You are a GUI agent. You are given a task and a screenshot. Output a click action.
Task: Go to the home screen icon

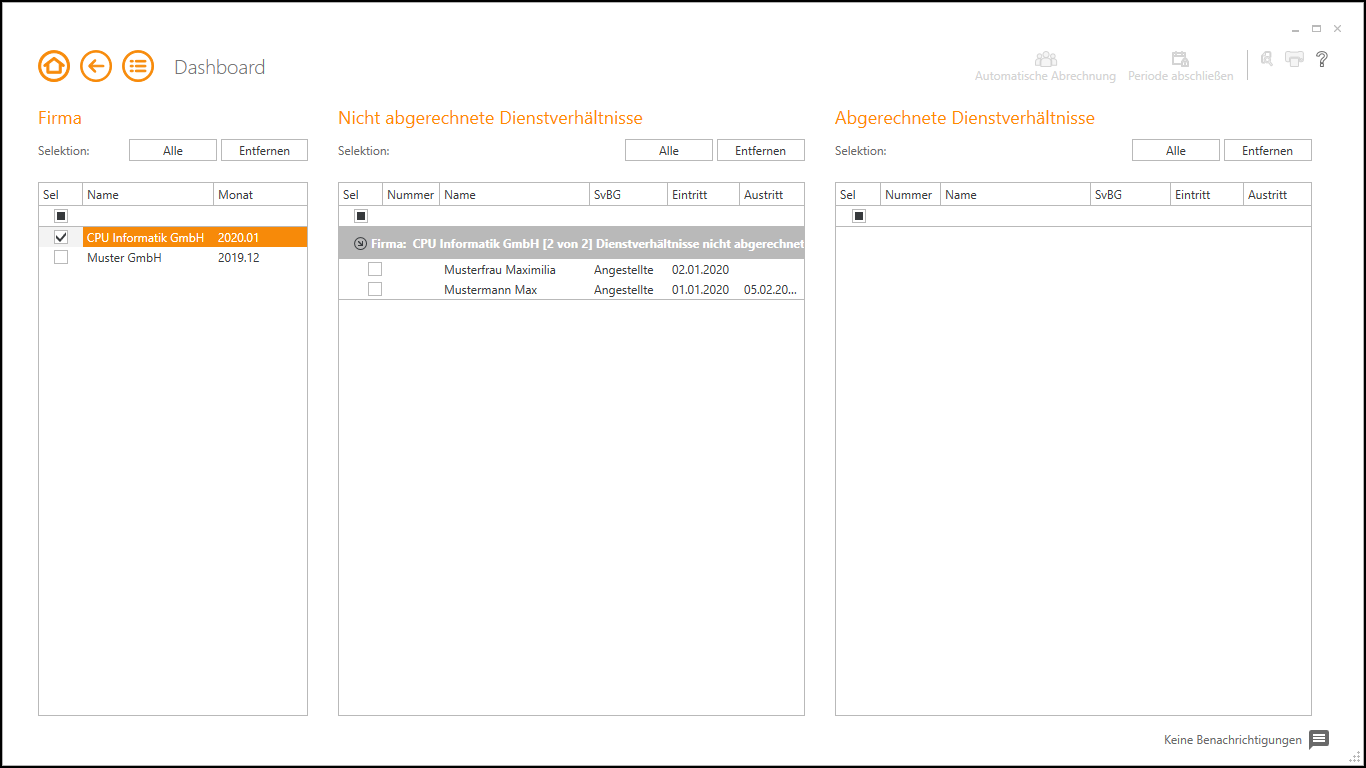(x=54, y=67)
